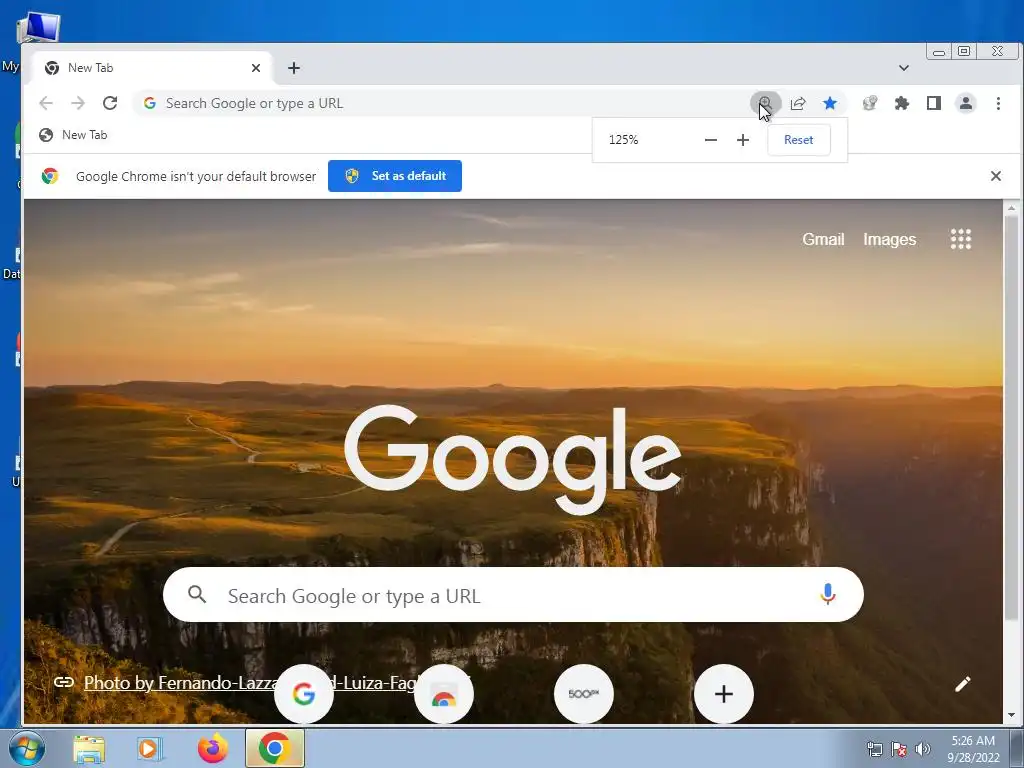Dismiss the default browser infobar
The width and height of the screenshot is (1024, 768).
pyautogui.click(x=995, y=176)
